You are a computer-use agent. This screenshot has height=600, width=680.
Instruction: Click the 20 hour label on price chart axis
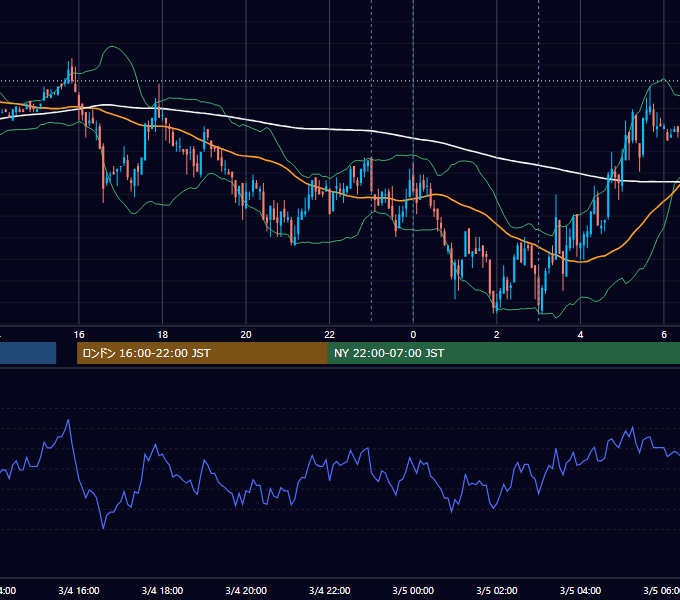click(x=246, y=335)
